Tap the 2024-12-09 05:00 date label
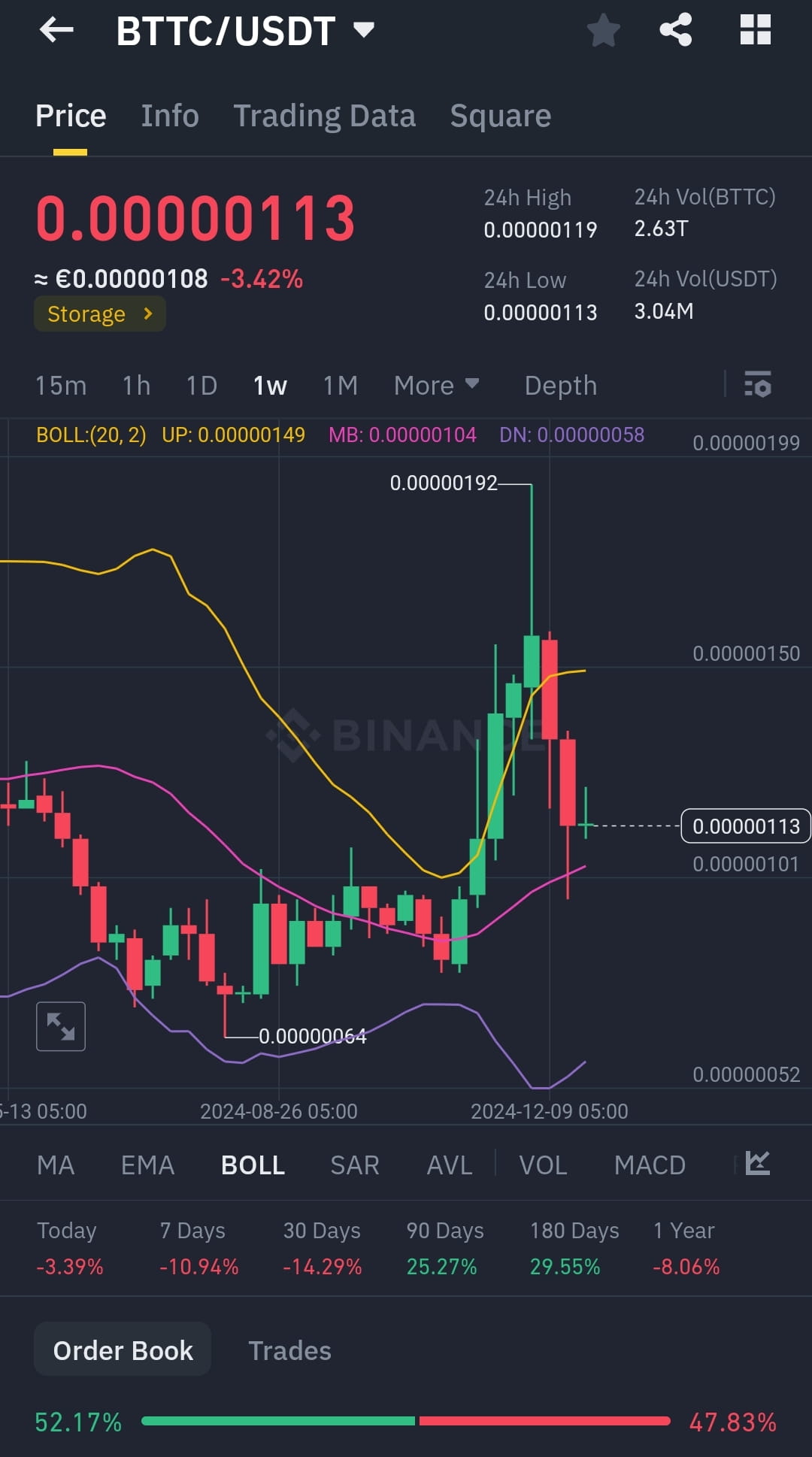Viewport: 812px width, 1457px height. click(549, 1111)
